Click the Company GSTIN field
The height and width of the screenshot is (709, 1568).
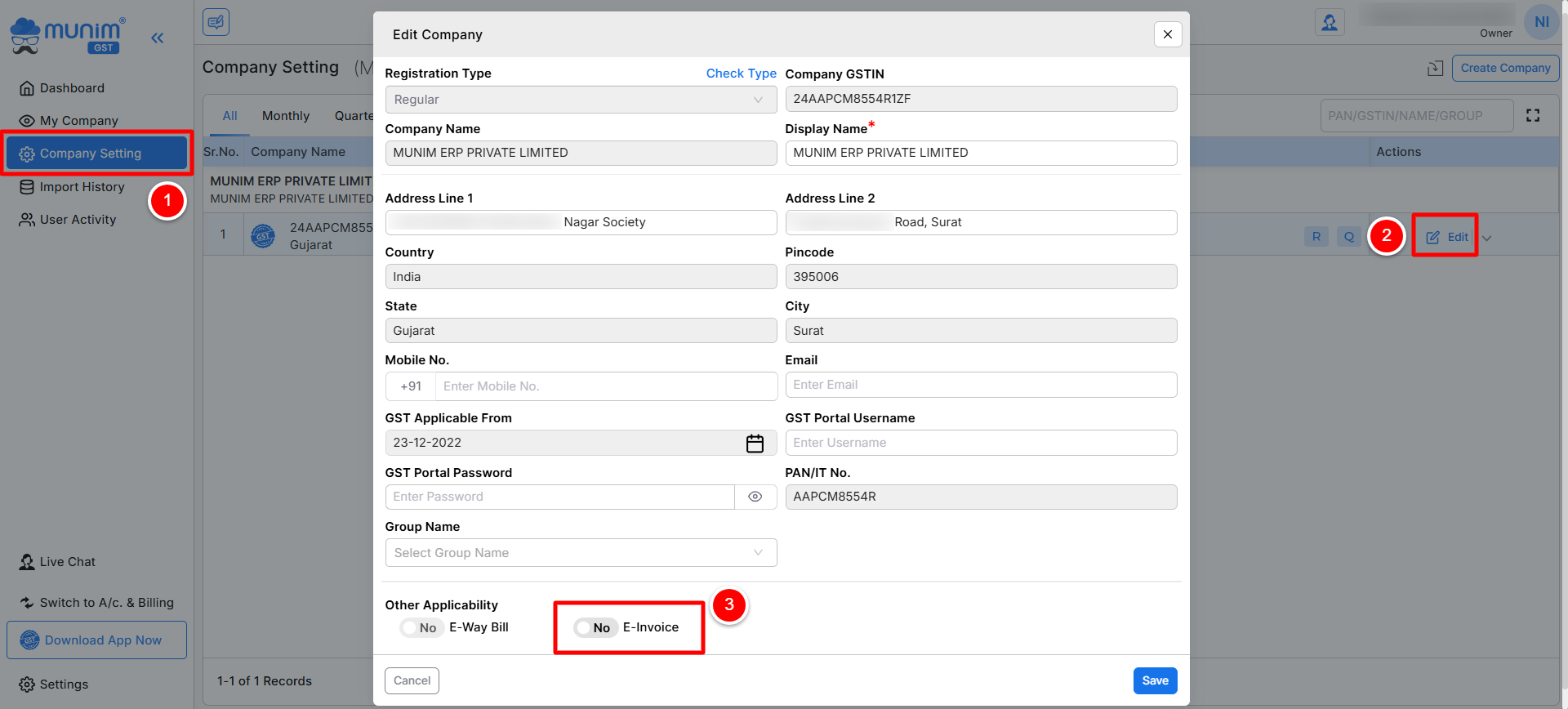point(981,99)
